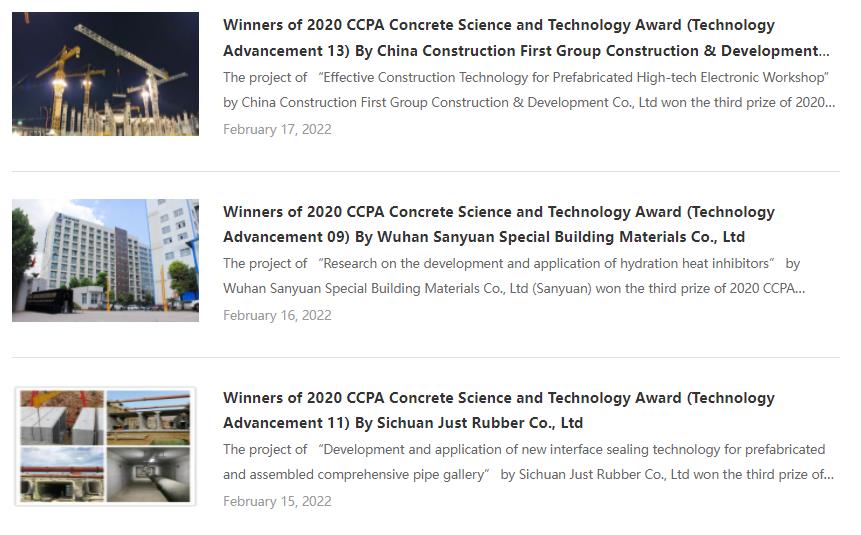
Task: Open the Technology Advancement 09 award headline
Action: pos(498,212)
